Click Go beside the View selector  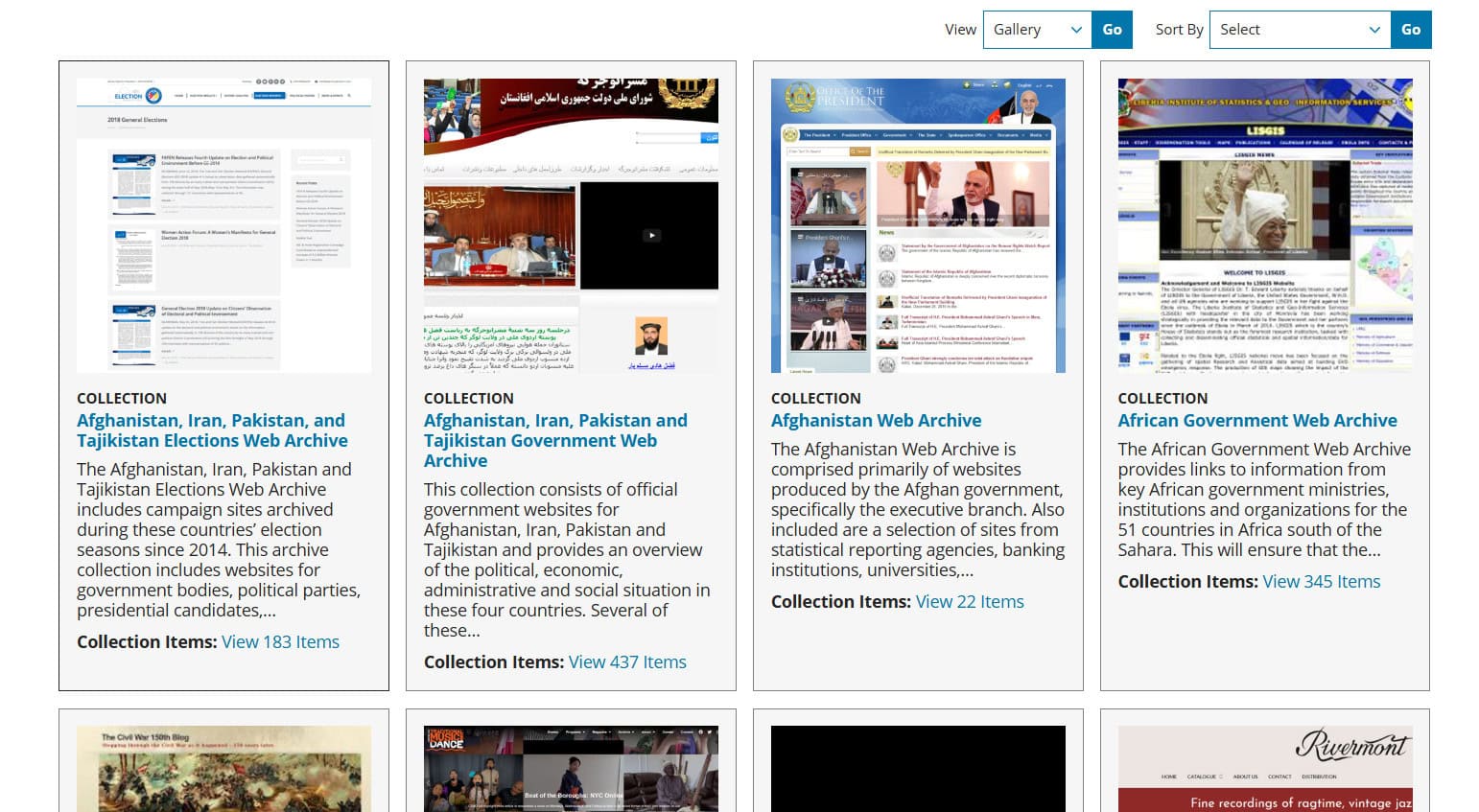click(1112, 30)
